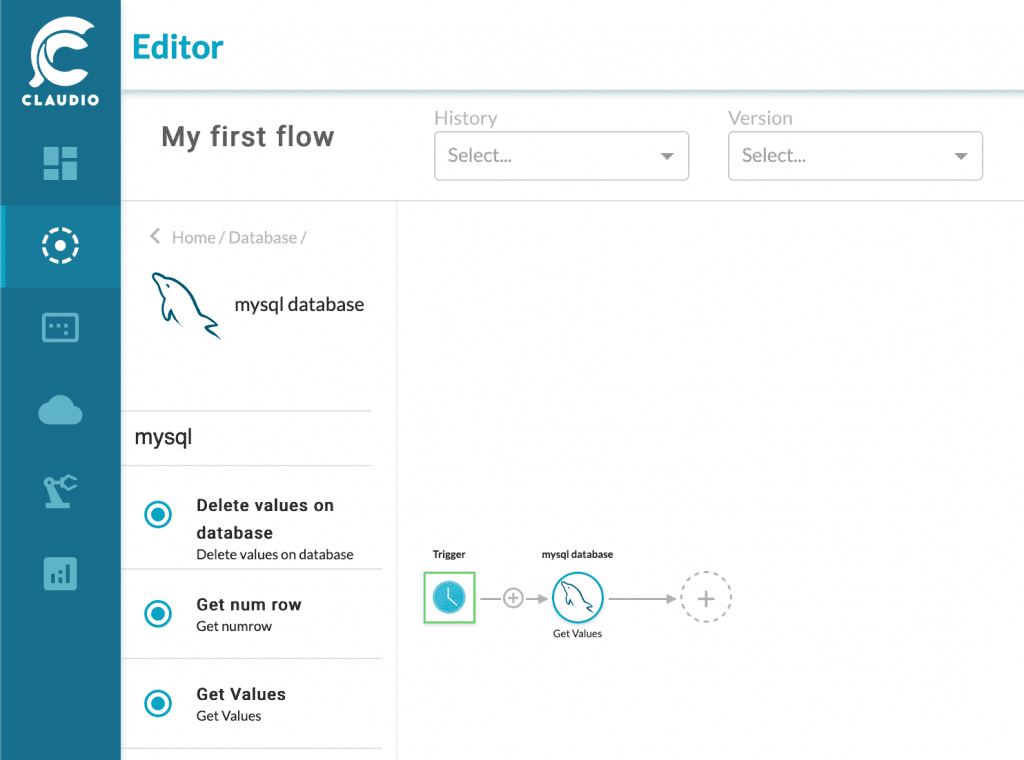Open the robot arm sidebar icon
This screenshot has width=1024, height=760.
(60, 492)
